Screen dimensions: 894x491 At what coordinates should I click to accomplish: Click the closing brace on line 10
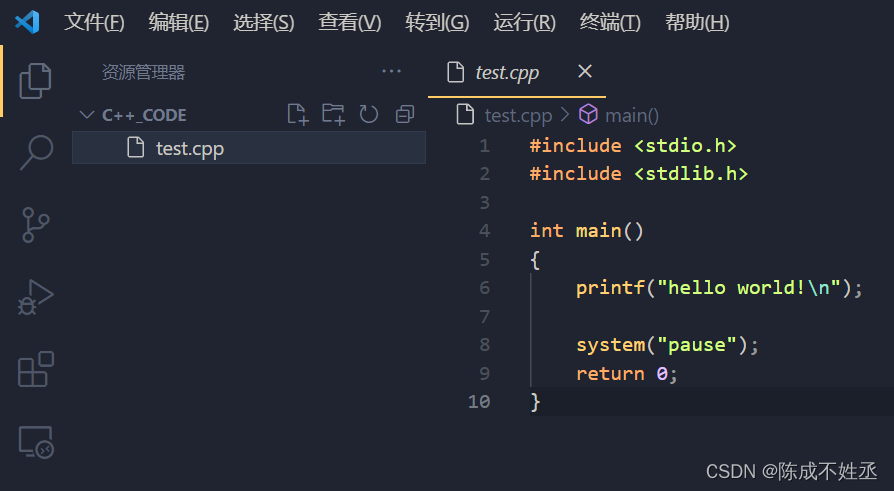click(535, 402)
